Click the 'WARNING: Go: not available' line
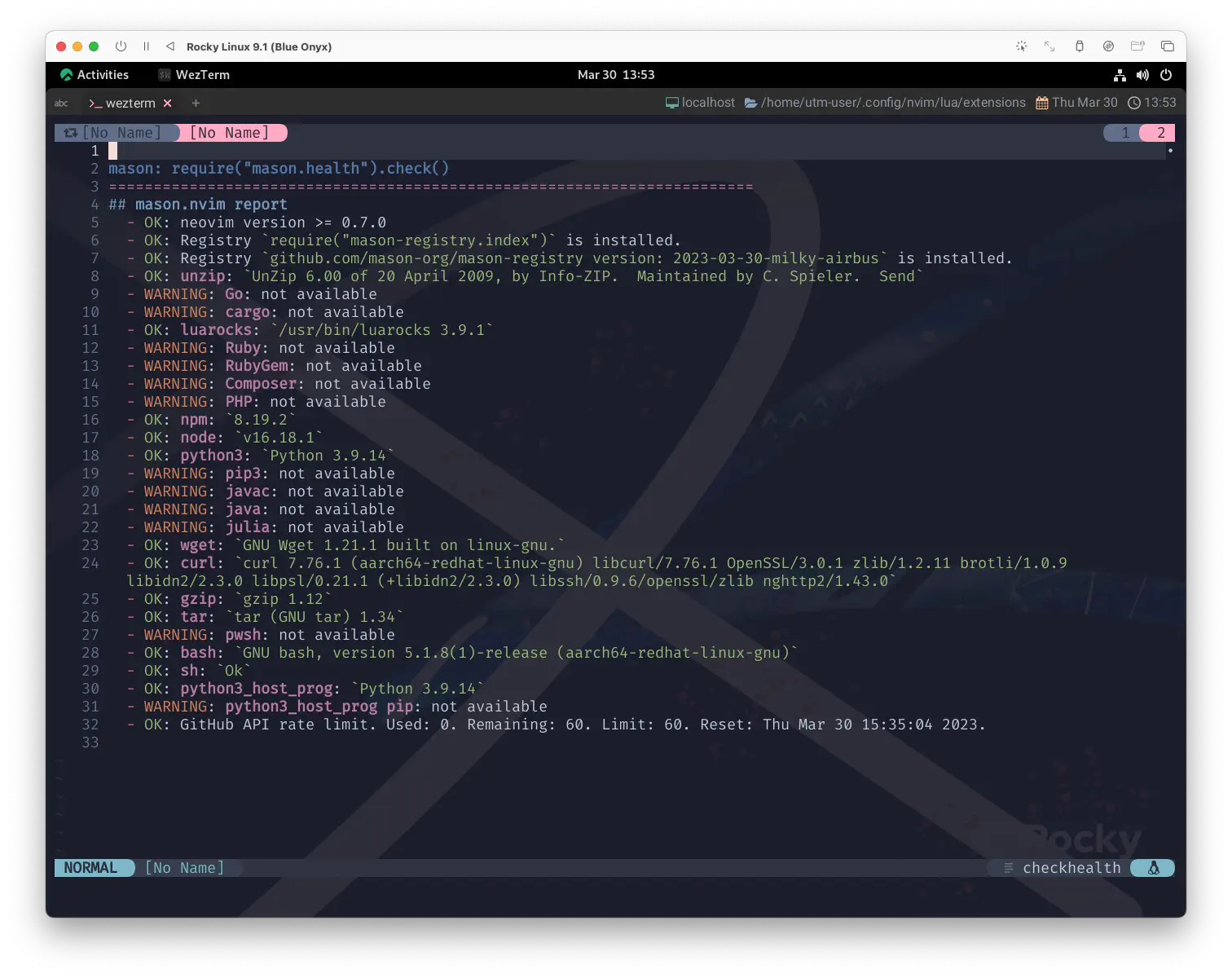This screenshot has width=1232, height=978. click(252, 294)
